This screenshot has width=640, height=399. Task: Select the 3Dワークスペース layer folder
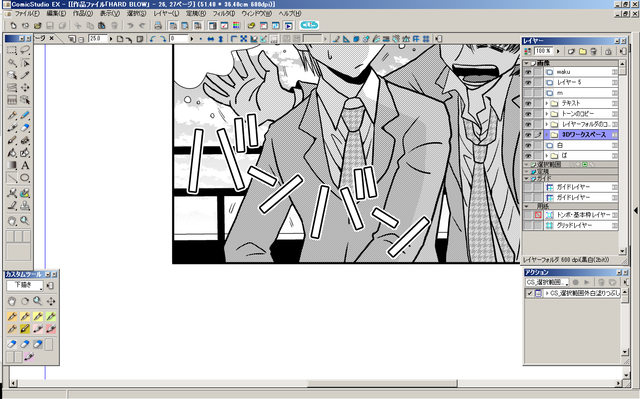[x=581, y=135]
